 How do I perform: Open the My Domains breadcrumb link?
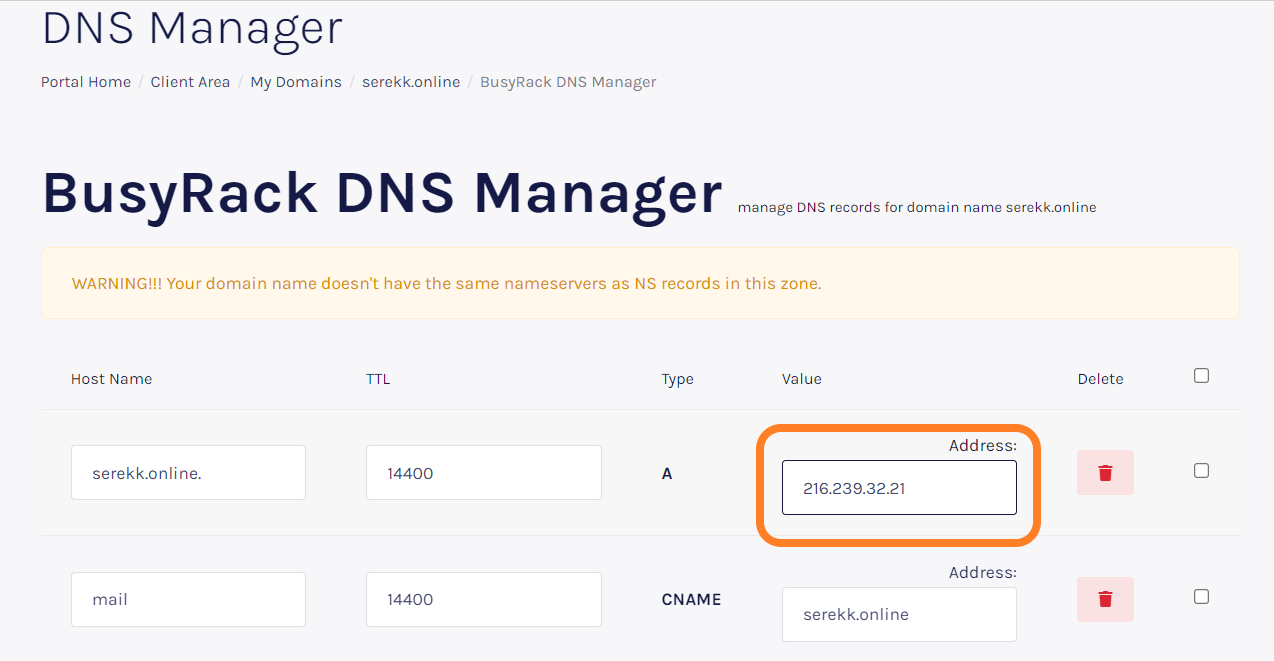[x=296, y=82]
